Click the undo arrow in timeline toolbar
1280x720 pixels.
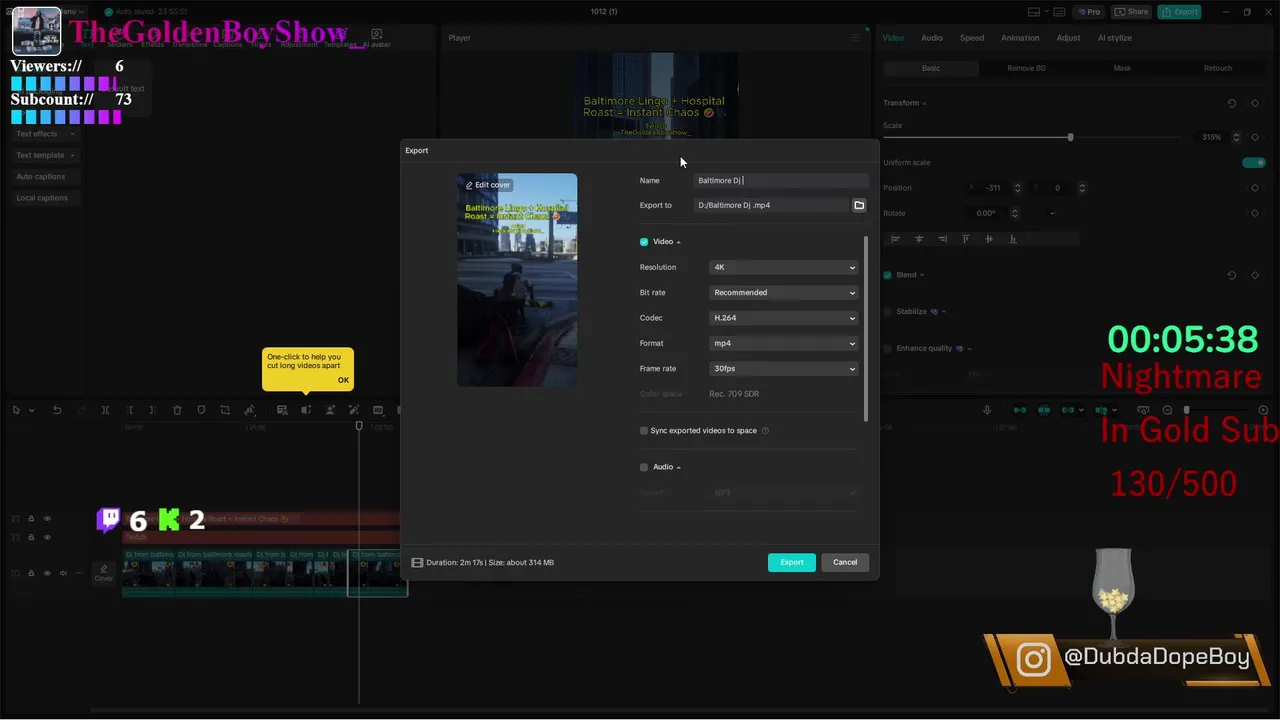[x=57, y=410]
